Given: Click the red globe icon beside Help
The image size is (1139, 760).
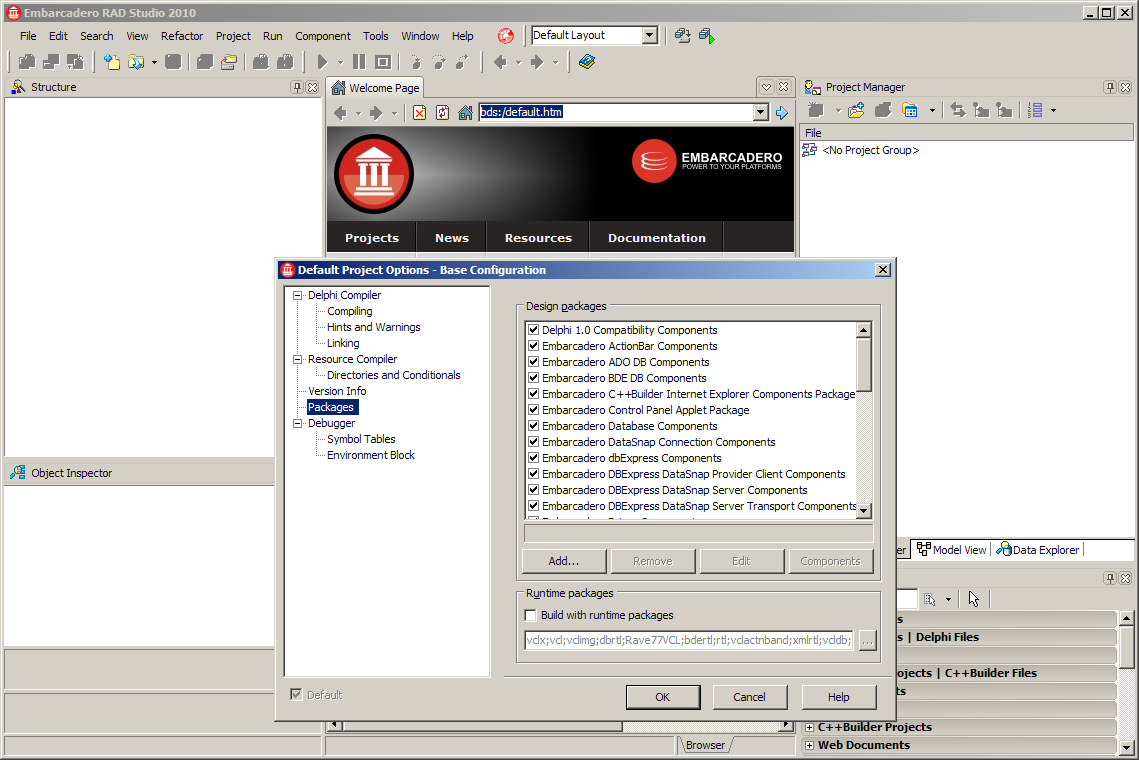Looking at the screenshot, I should 506,36.
